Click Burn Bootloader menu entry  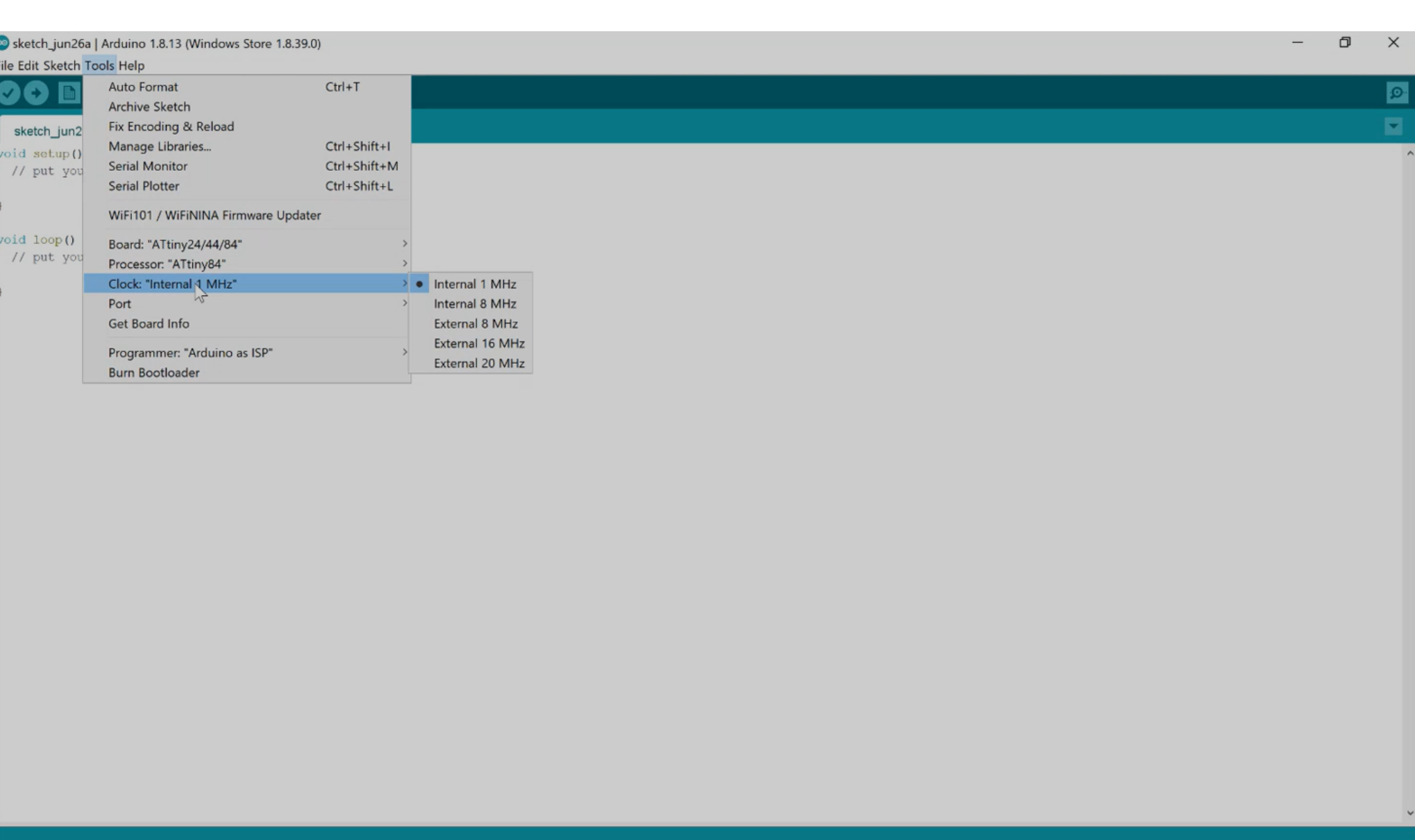tap(153, 373)
